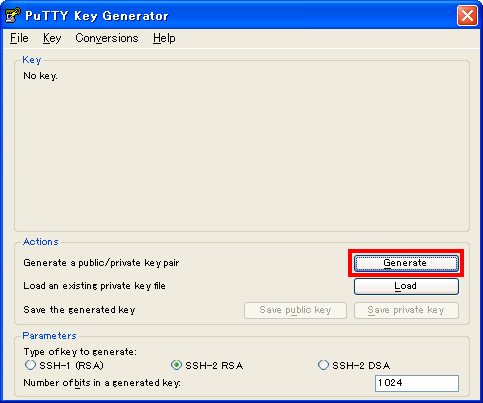Click the "Save the generated key" label

79,310
